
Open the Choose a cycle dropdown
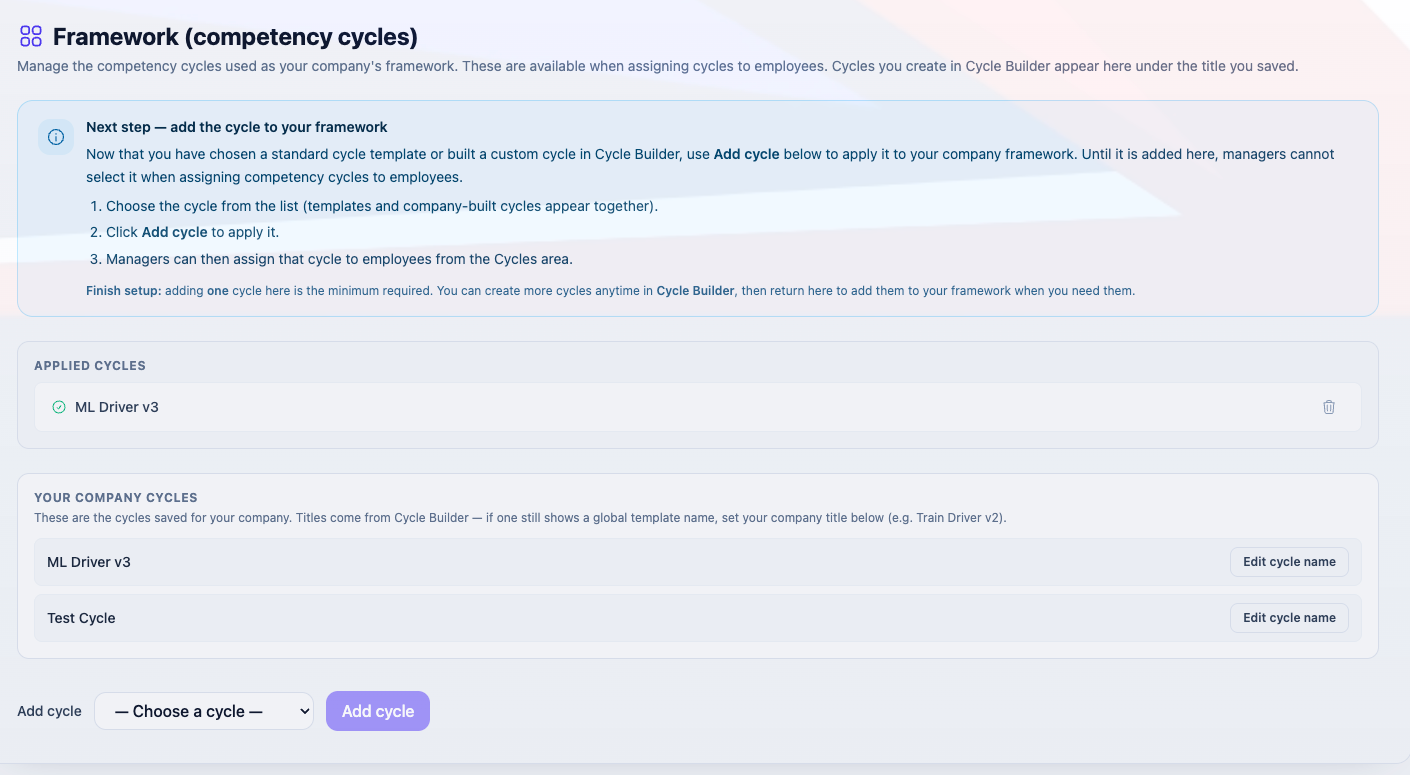coord(204,711)
